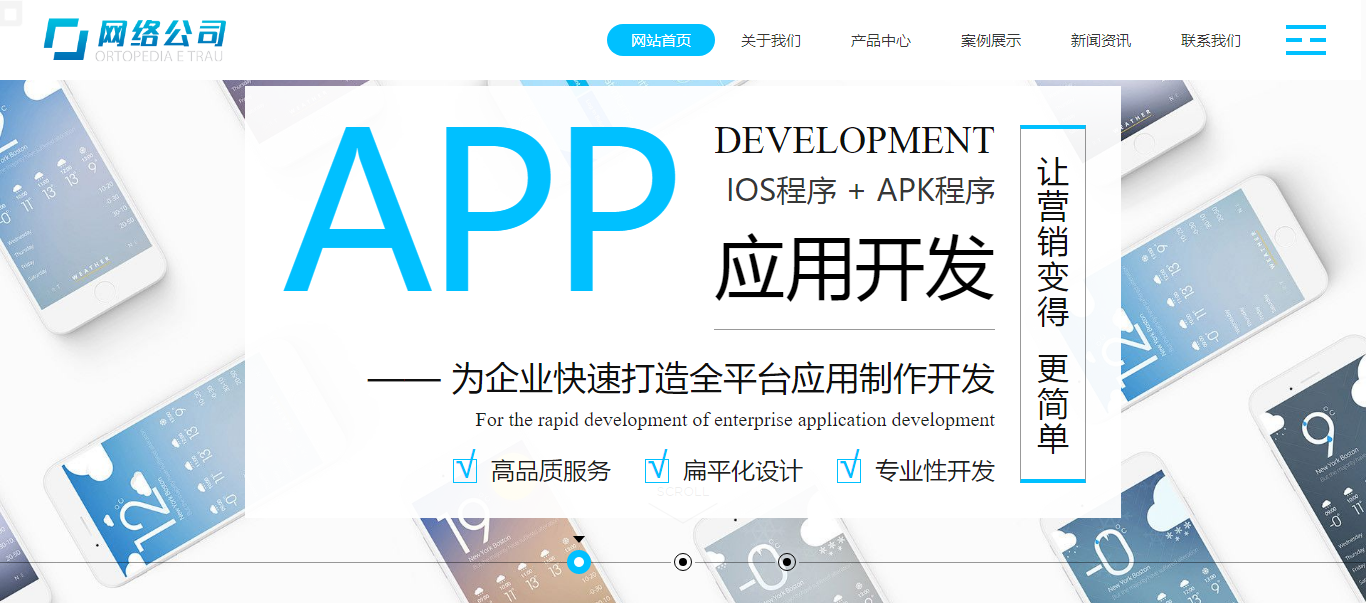Tick the 扁平化设计 checkbox icon
Screen dimensions: 1366x603
pyautogui.click(x=657, y=468)
